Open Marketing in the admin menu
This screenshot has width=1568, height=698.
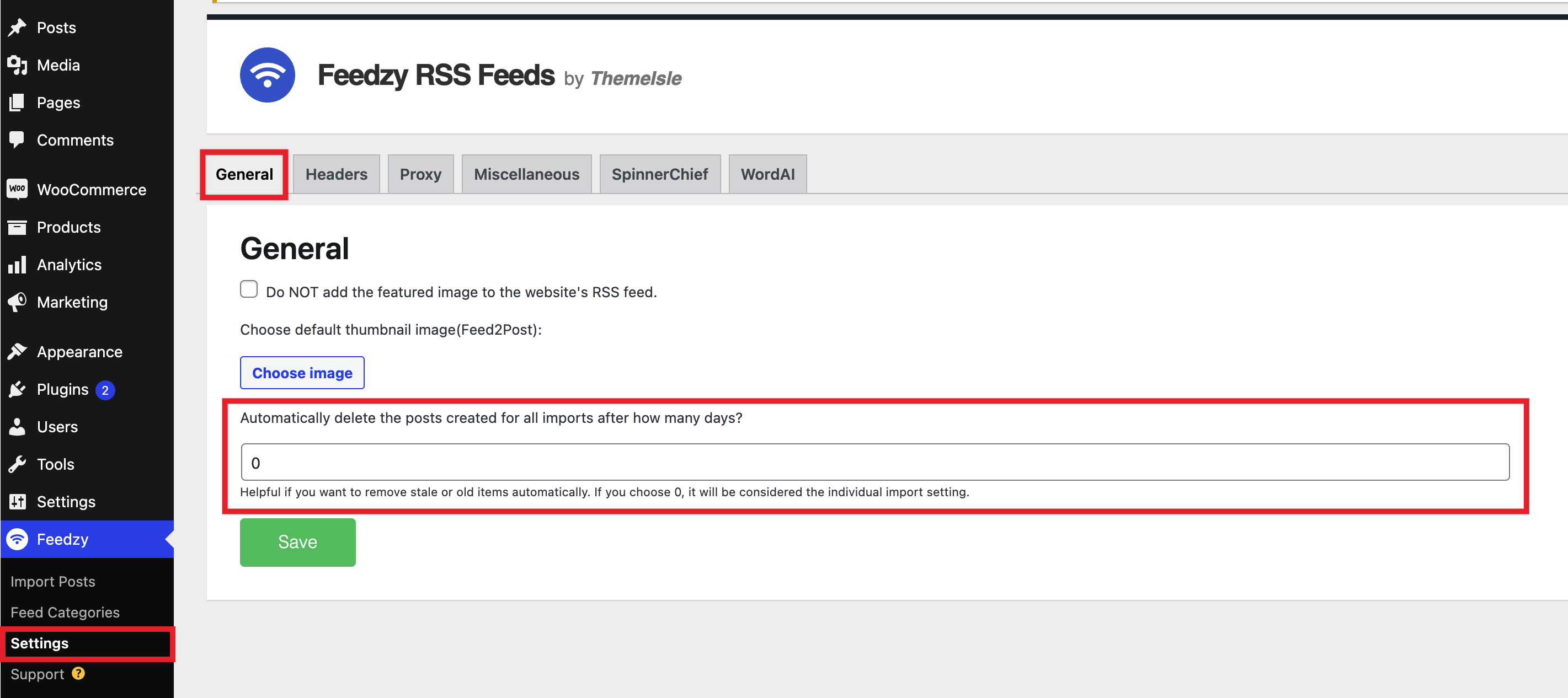tap(72, 302)
